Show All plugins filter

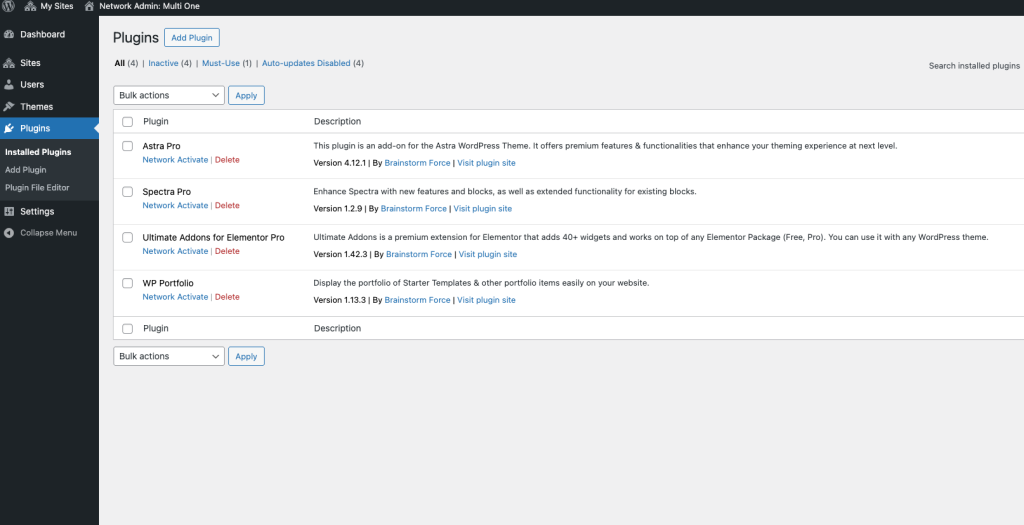(x=120, y=63)
